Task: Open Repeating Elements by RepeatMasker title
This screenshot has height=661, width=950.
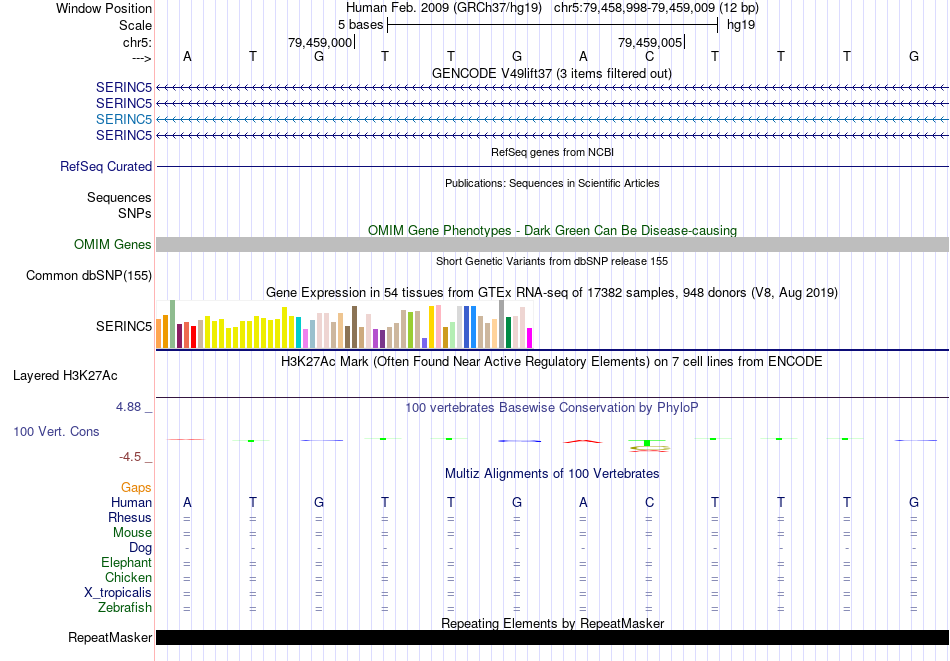Action: [553, 623]
